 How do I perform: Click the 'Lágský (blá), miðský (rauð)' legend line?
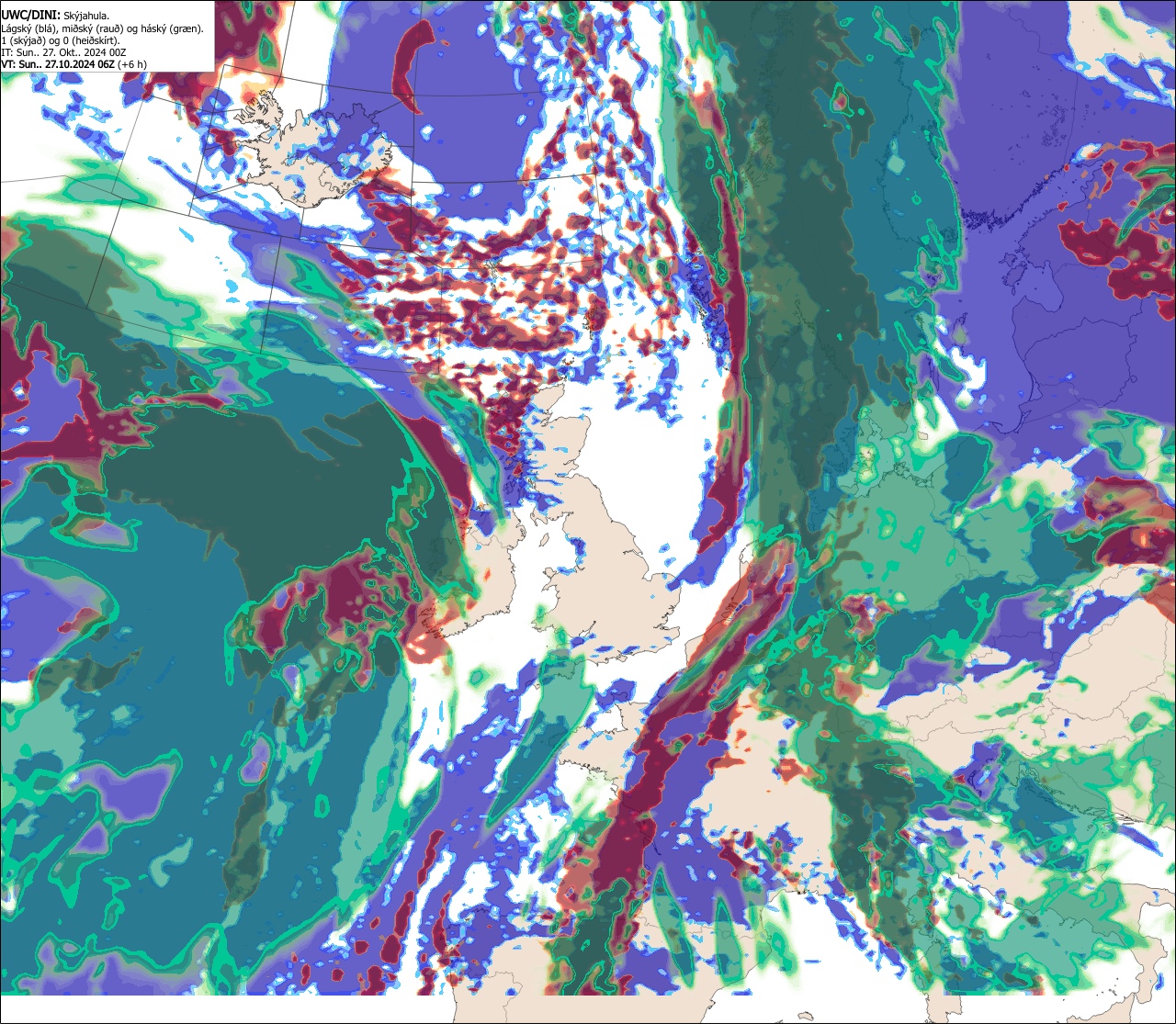point(103,28)
